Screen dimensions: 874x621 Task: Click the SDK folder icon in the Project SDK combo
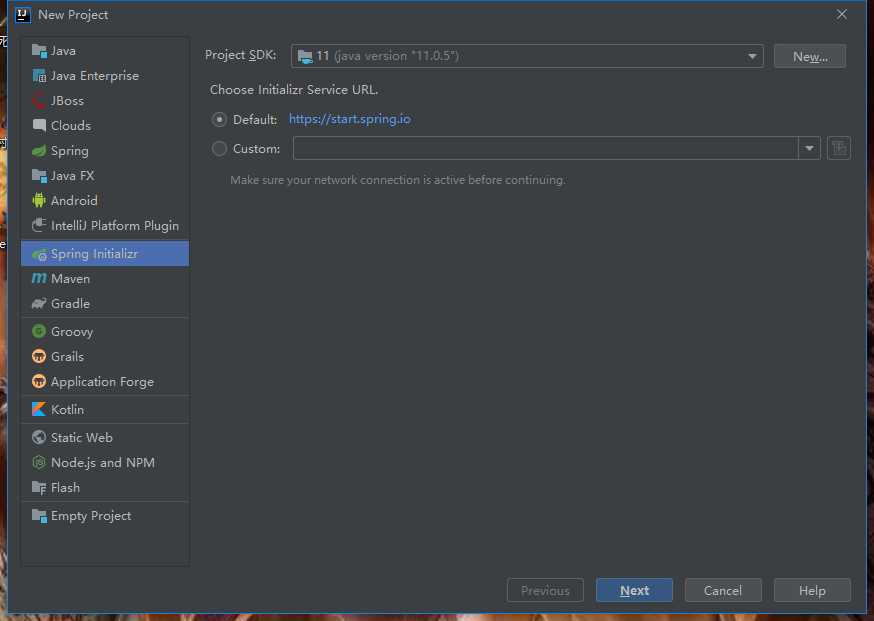tap(305, 56)
